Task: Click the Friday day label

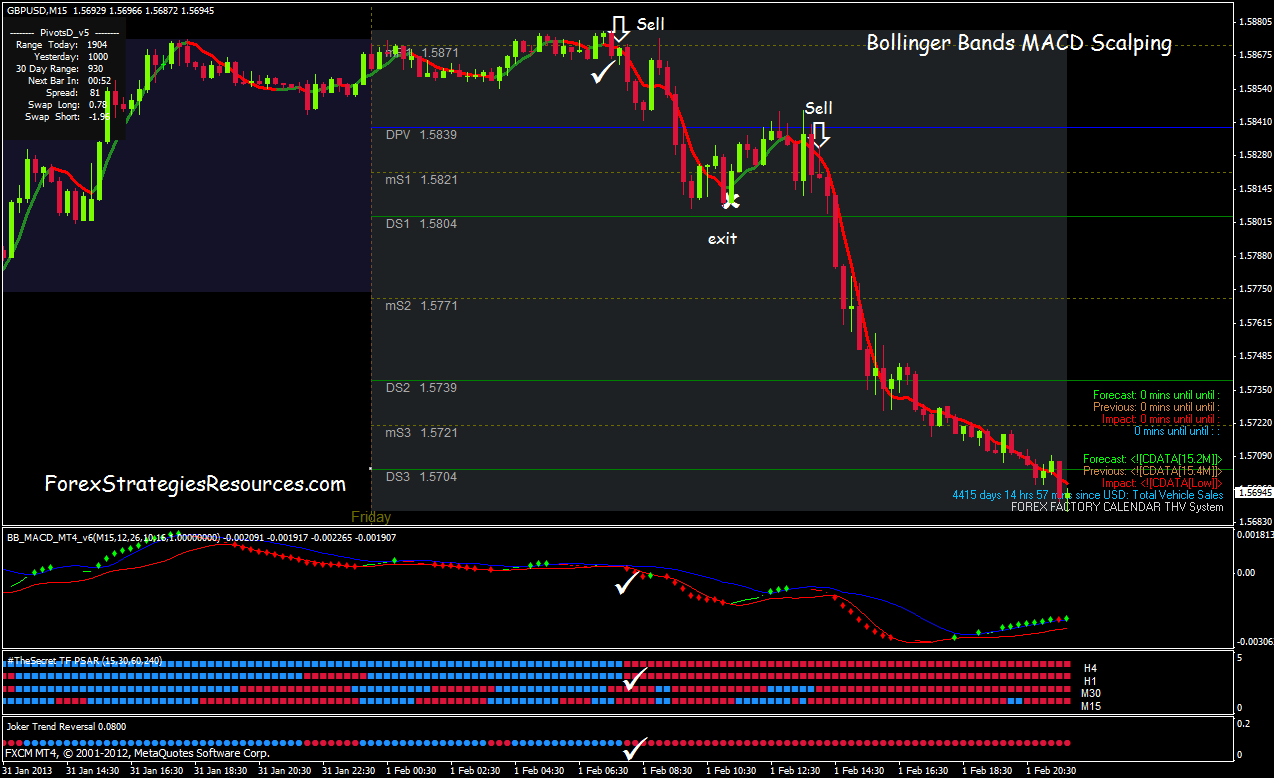Action: tap(371, 517)
